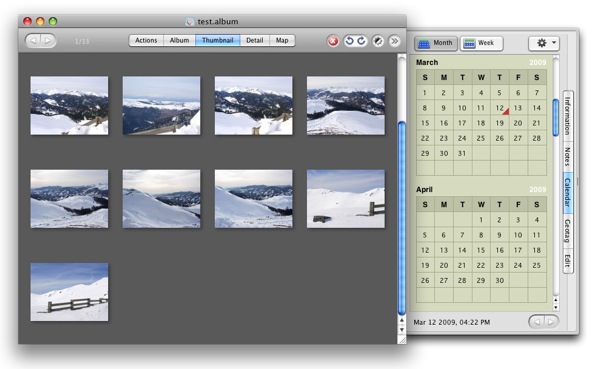Screen dimensions: 600x369
Task: Switch to Detail view
Action: pyautogui.click(x=255, y=40)
